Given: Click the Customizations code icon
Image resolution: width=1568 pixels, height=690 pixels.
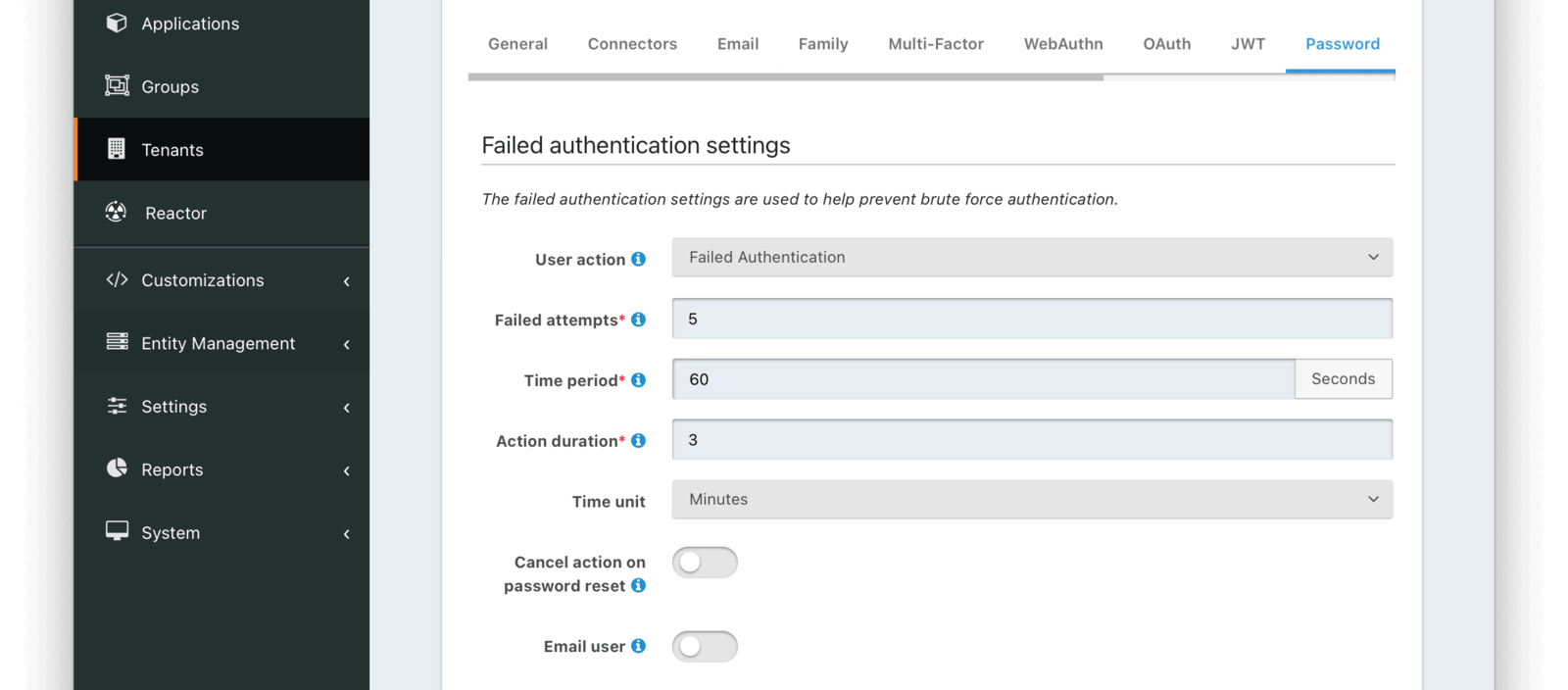Looking at the screenshot, I should [x=117, y=279].
